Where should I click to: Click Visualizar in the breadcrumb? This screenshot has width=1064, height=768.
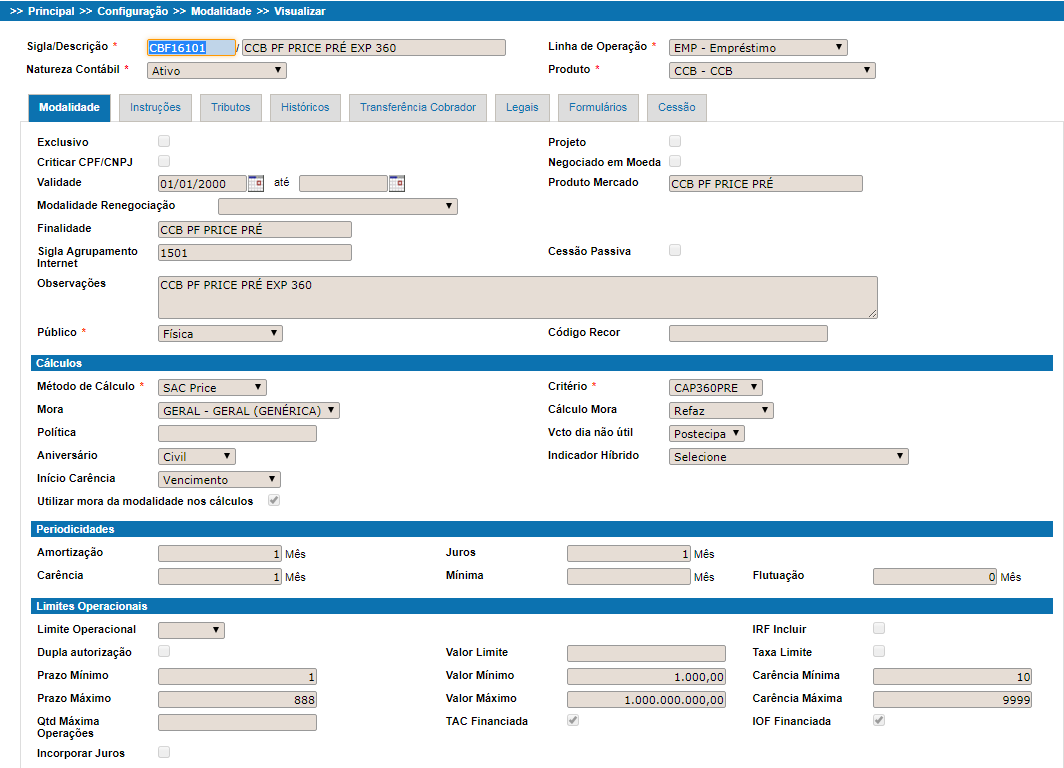[299, 11]
